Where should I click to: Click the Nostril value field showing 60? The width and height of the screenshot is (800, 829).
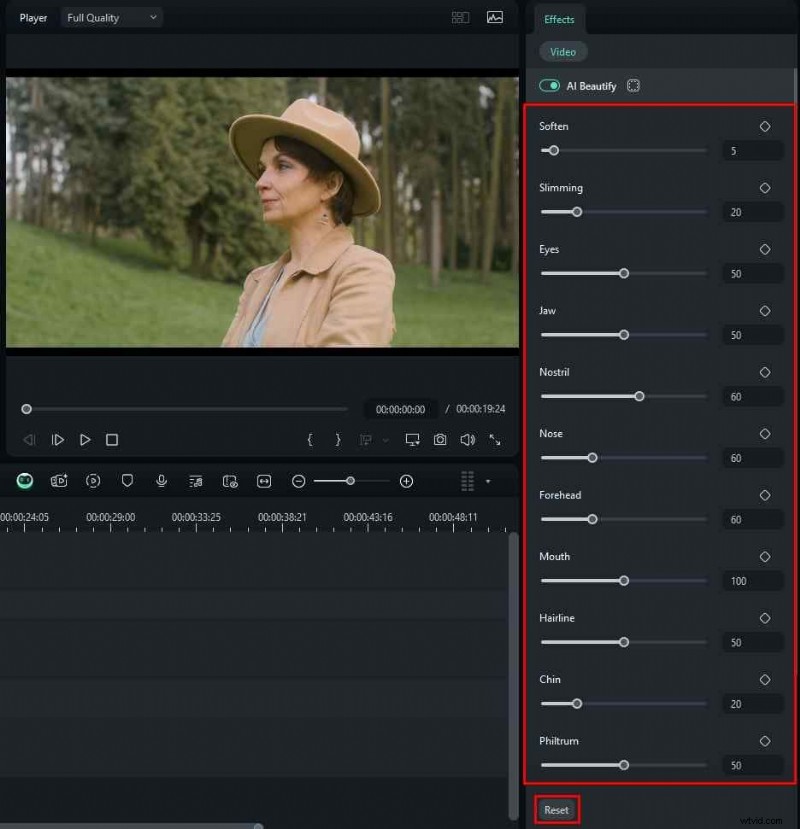751,396
